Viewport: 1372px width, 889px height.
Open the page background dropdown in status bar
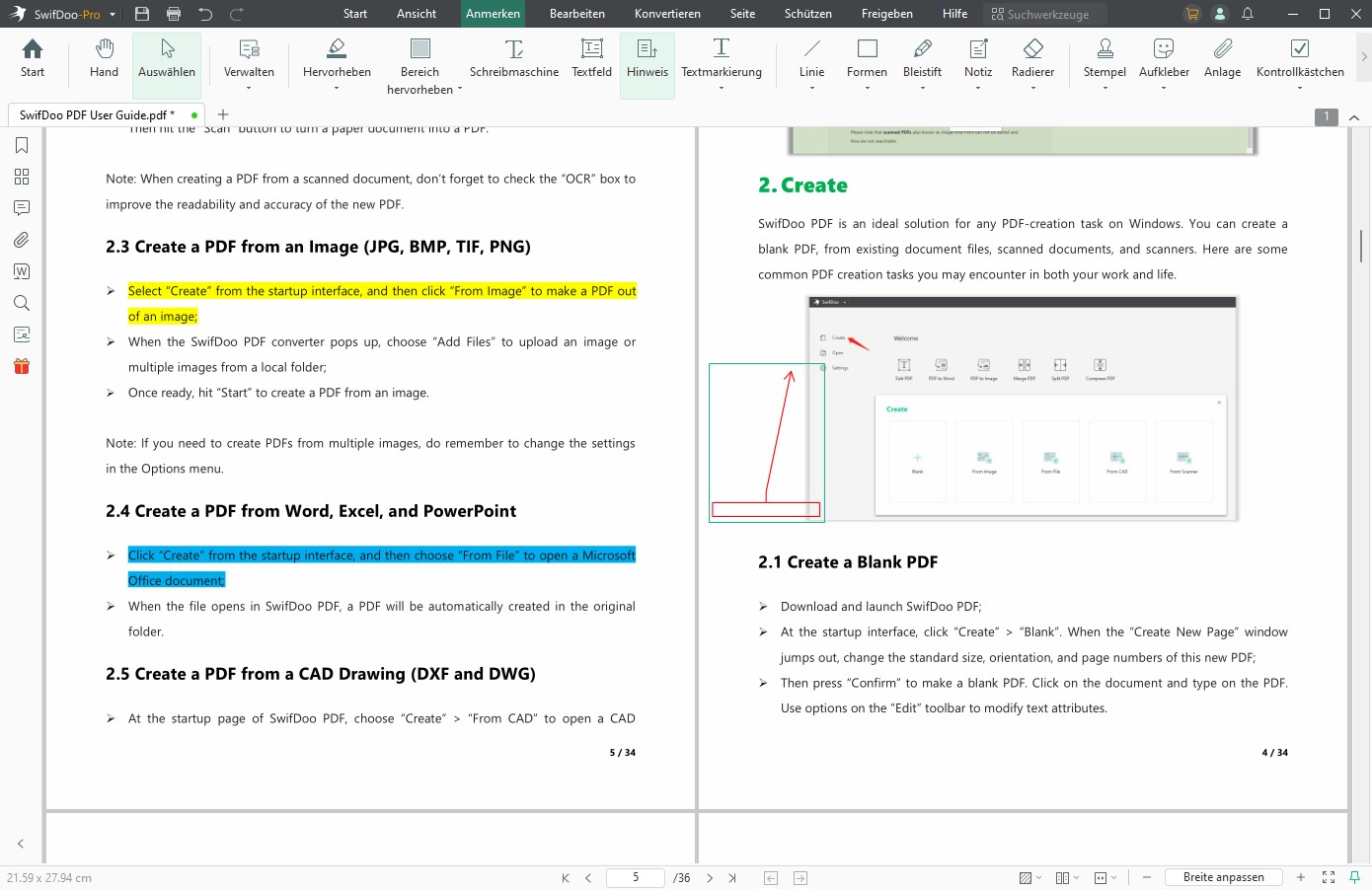click(x=1030, y=877)
